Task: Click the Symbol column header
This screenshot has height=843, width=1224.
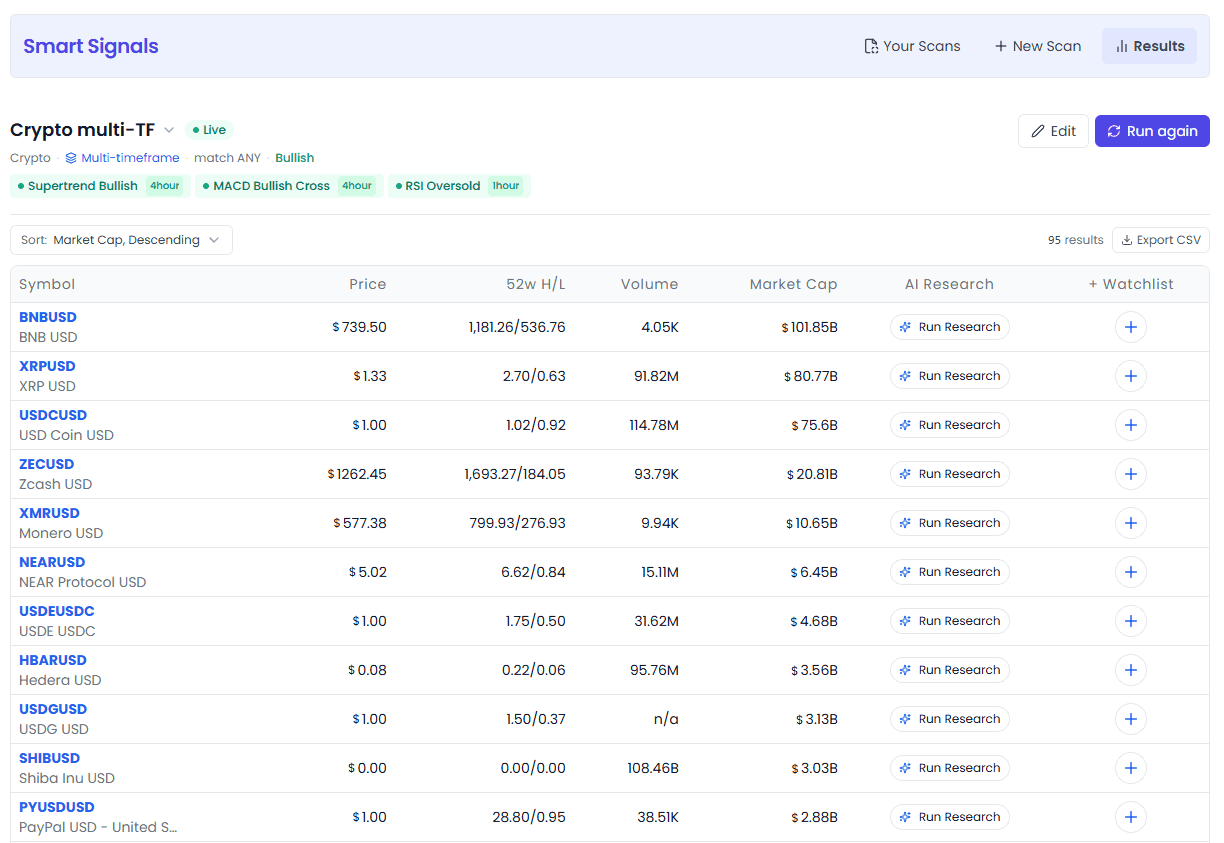Action: click(47, 284)
